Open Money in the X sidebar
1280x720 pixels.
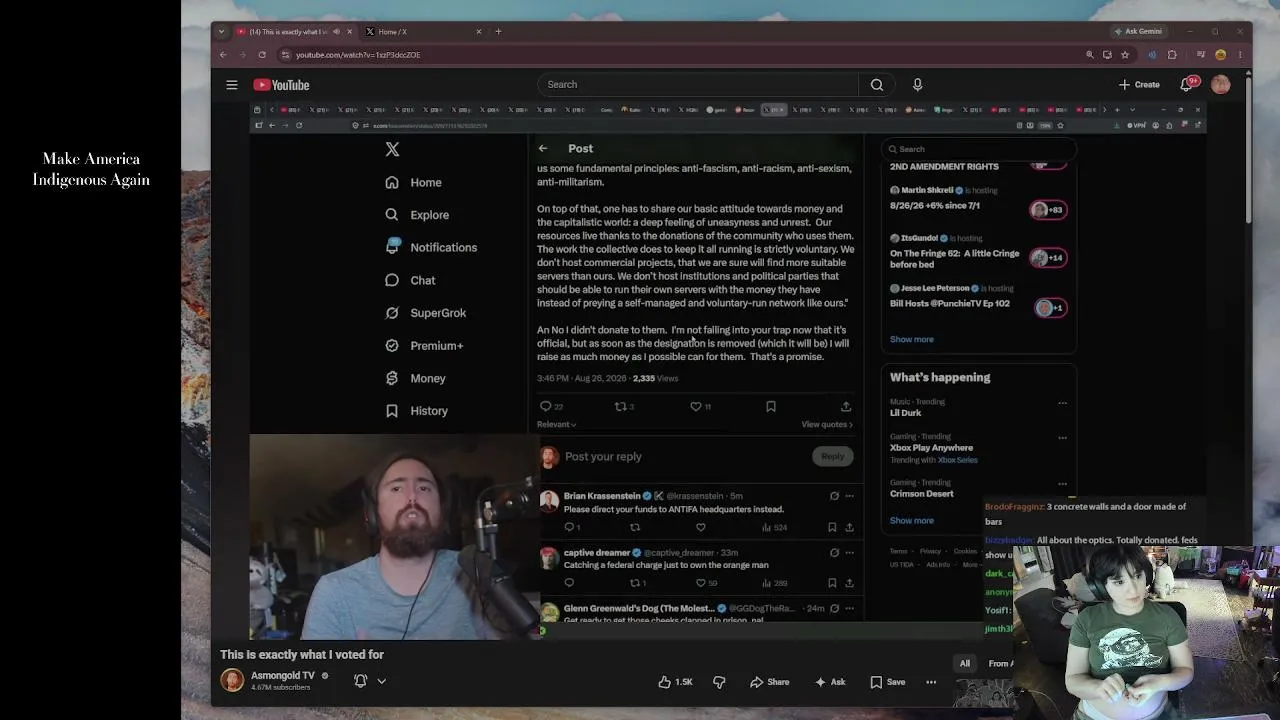tap(415, 379)
